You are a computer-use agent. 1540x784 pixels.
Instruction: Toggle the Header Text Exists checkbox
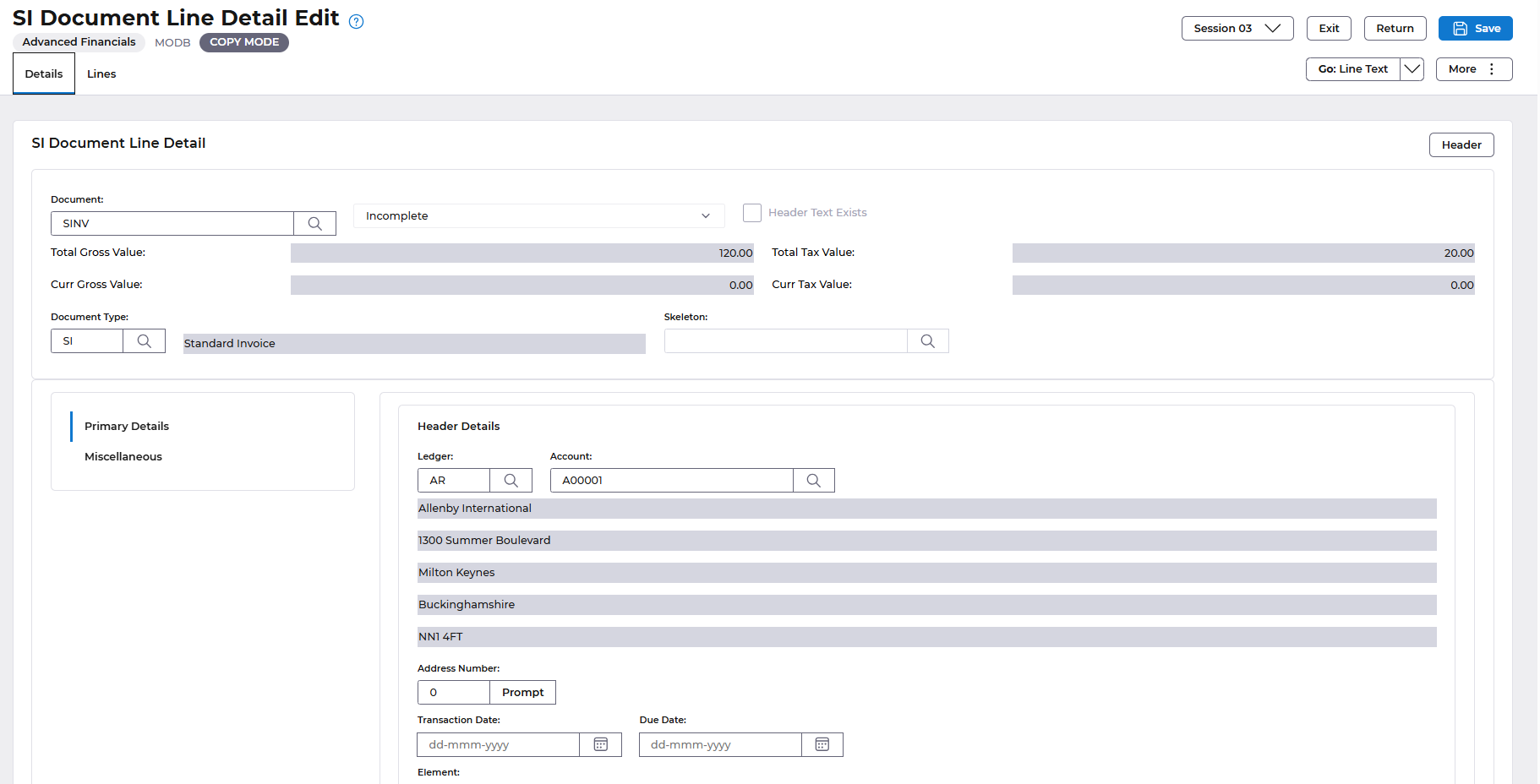[752, 213]
